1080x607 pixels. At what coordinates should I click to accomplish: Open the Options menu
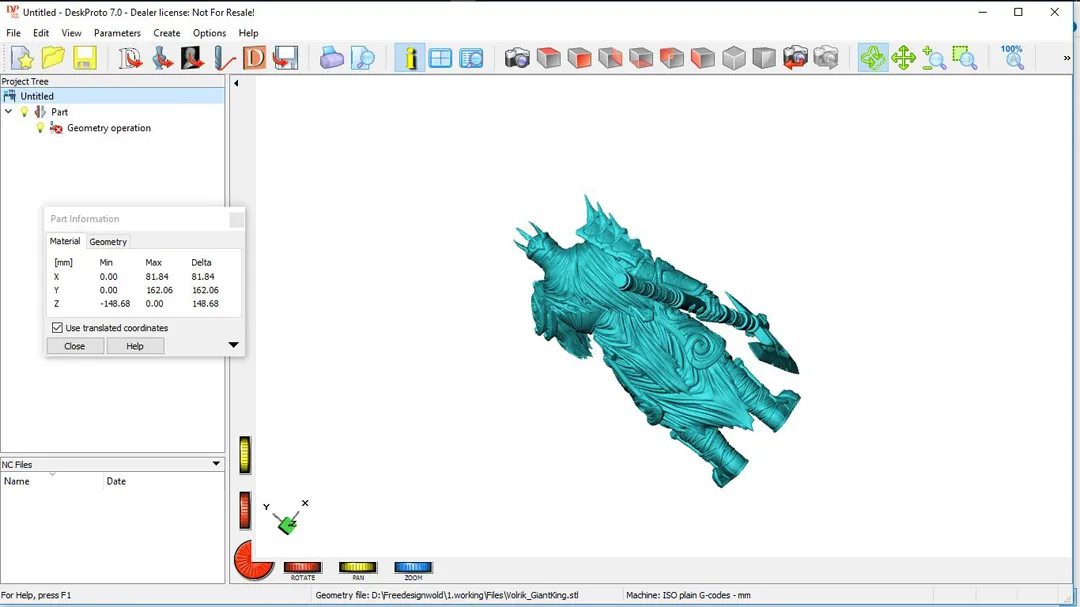209,33
